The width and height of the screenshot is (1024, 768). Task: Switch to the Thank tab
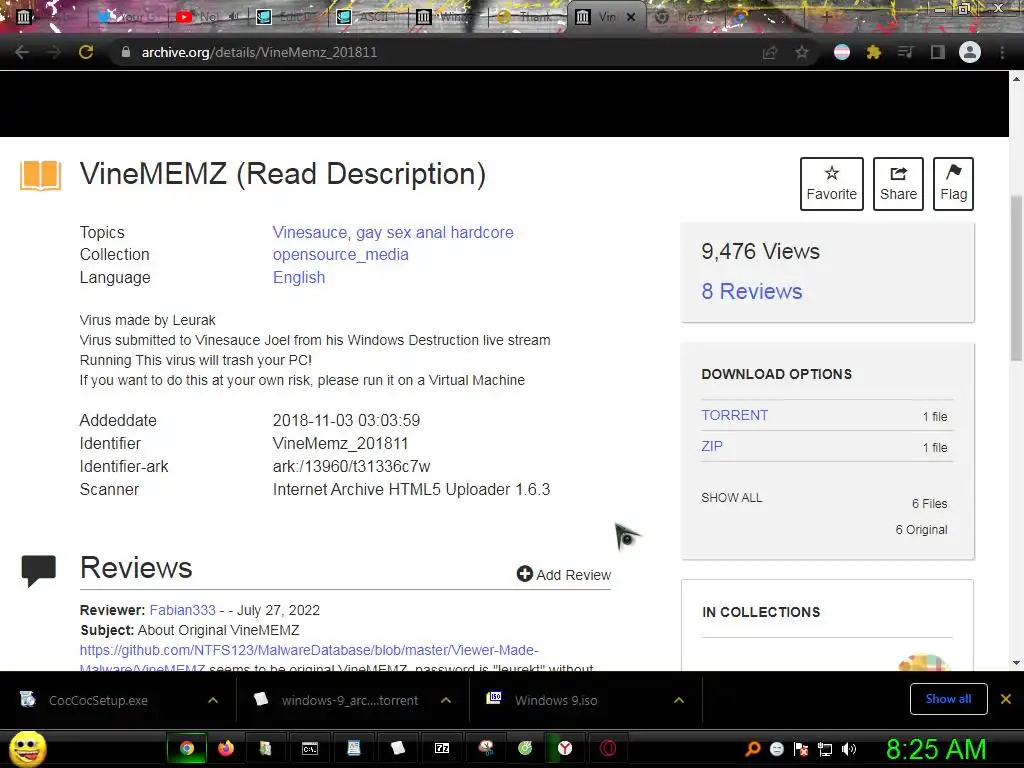click(526, 17)
